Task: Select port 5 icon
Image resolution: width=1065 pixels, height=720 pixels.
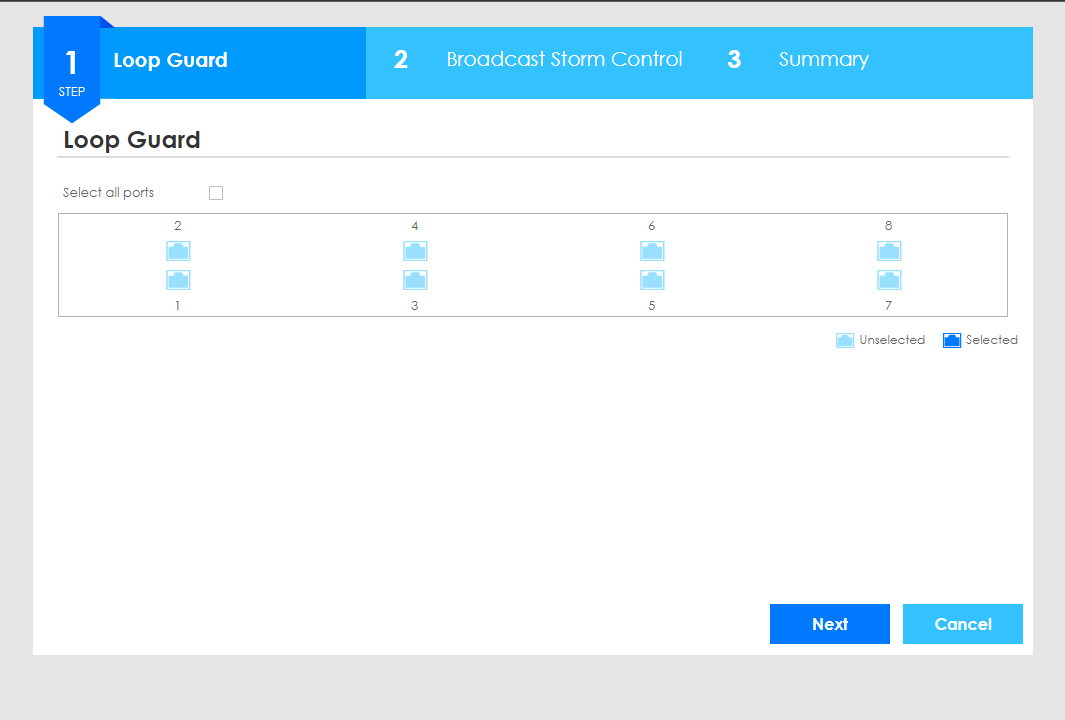Action: [x=652, y=280]
